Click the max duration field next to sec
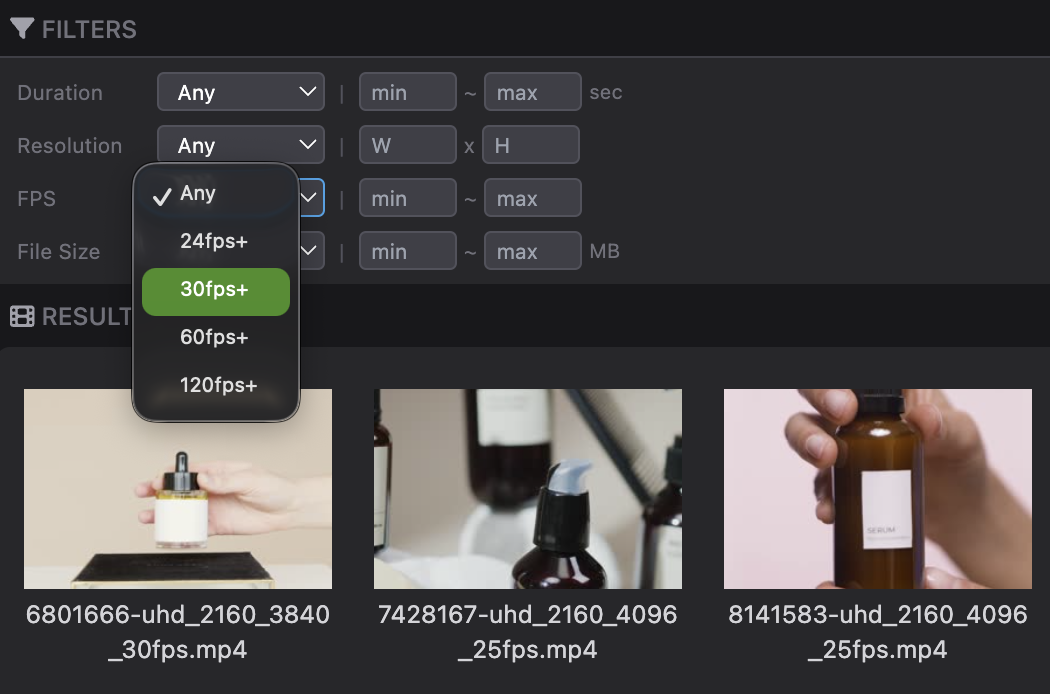This screenshot has height=694, width=1050. click(x=532, y=91)
